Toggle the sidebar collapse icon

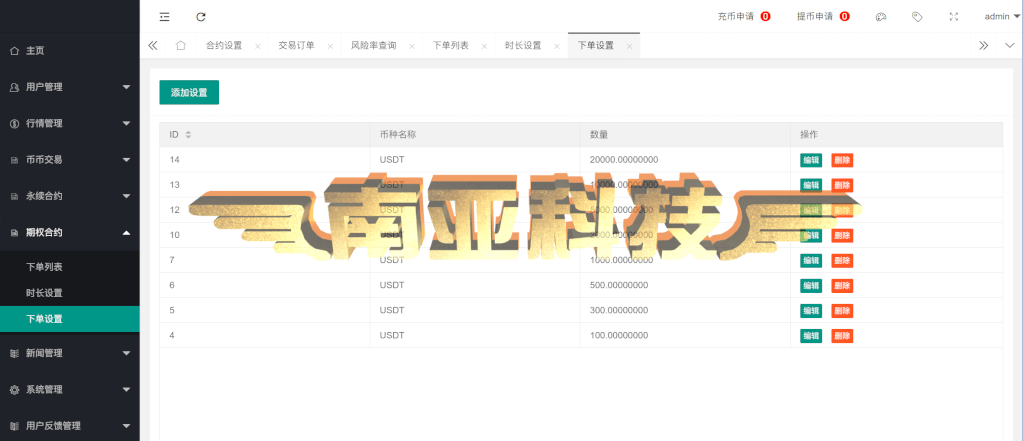[165, 17]
